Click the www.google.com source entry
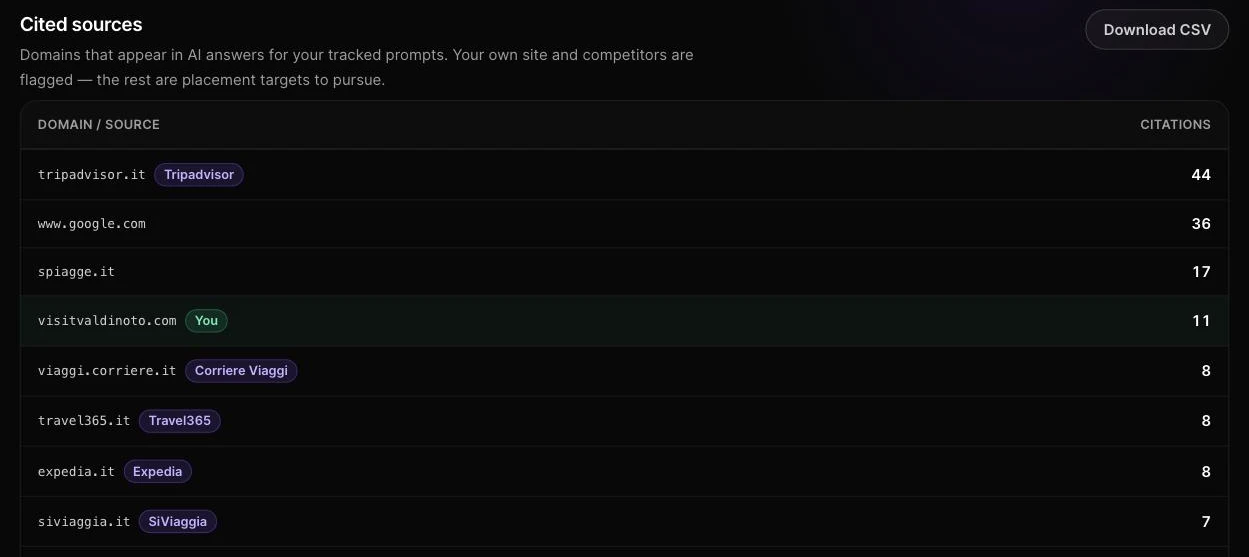Viewport: 1249px width, 557px height. (x=92, y=224)
